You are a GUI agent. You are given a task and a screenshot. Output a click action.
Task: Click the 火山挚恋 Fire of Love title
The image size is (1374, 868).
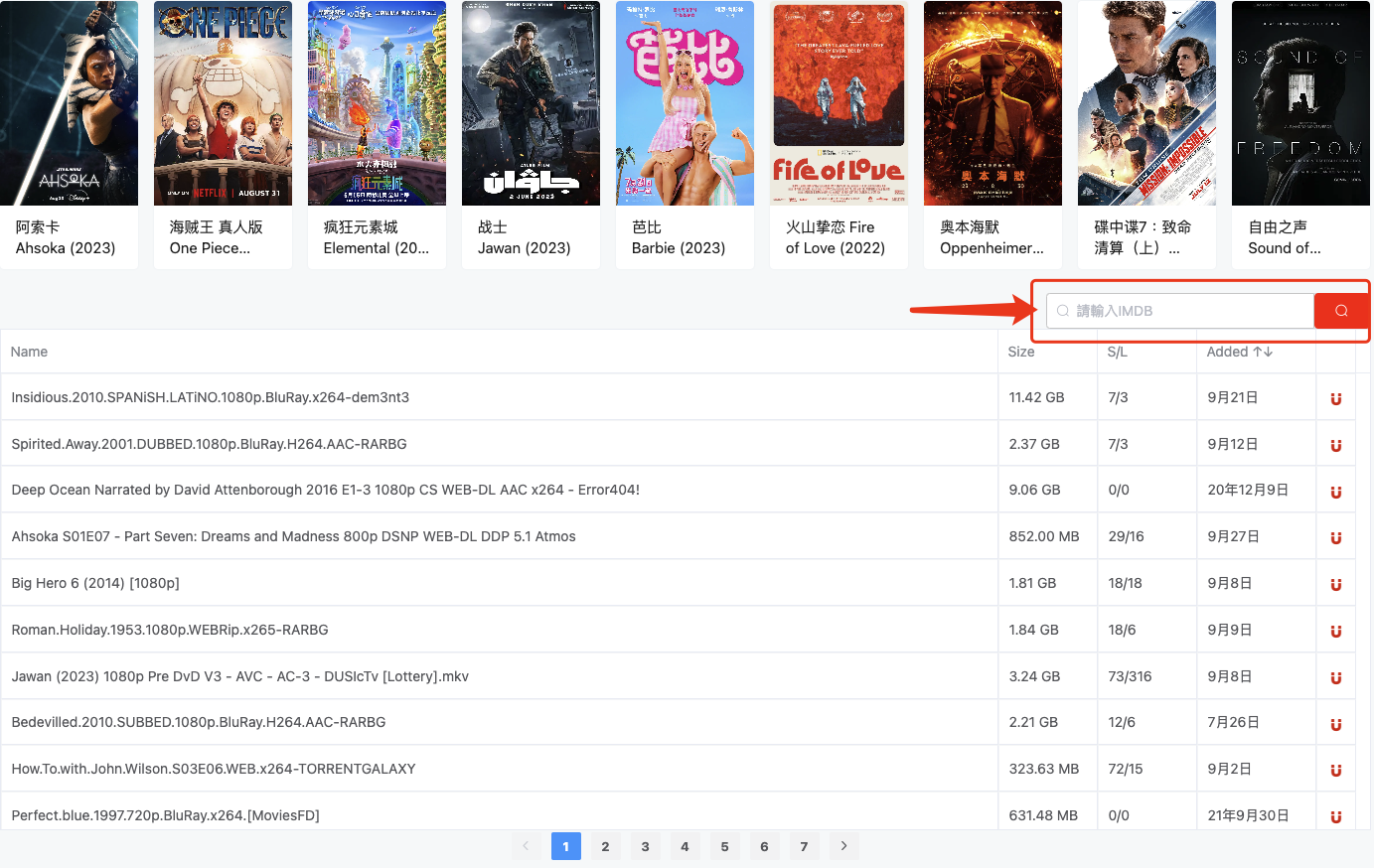(x=836, y=237)
